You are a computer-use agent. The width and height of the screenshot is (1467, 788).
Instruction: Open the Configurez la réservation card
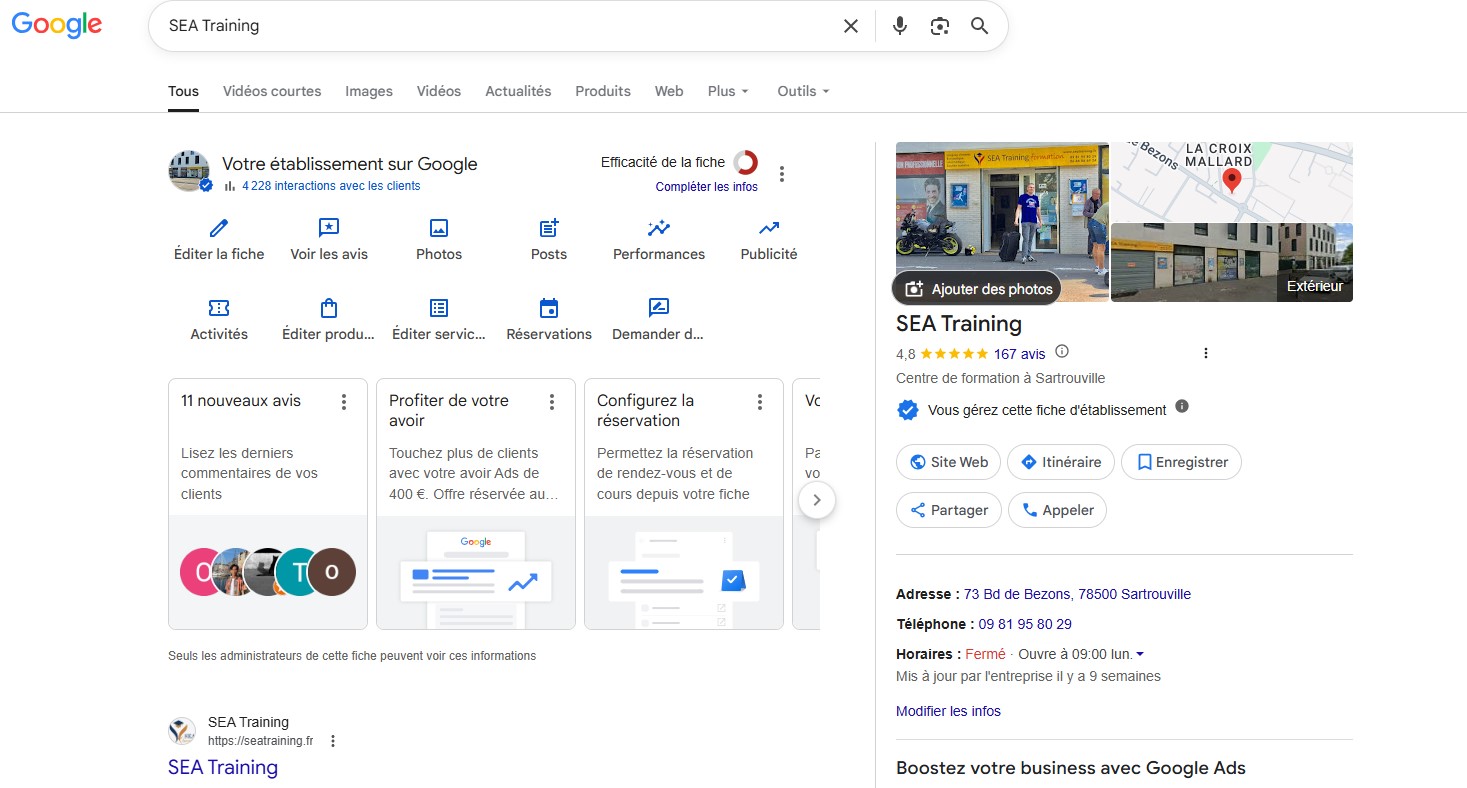tap(684, 504)
